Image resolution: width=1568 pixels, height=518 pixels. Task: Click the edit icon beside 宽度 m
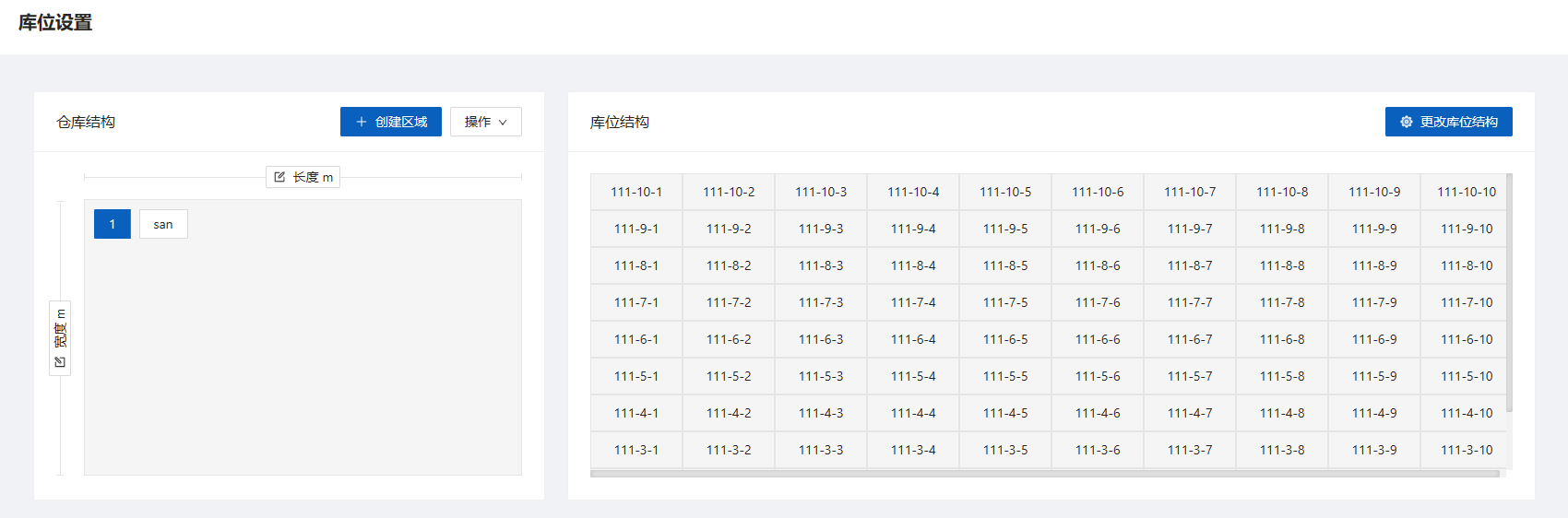60,361
